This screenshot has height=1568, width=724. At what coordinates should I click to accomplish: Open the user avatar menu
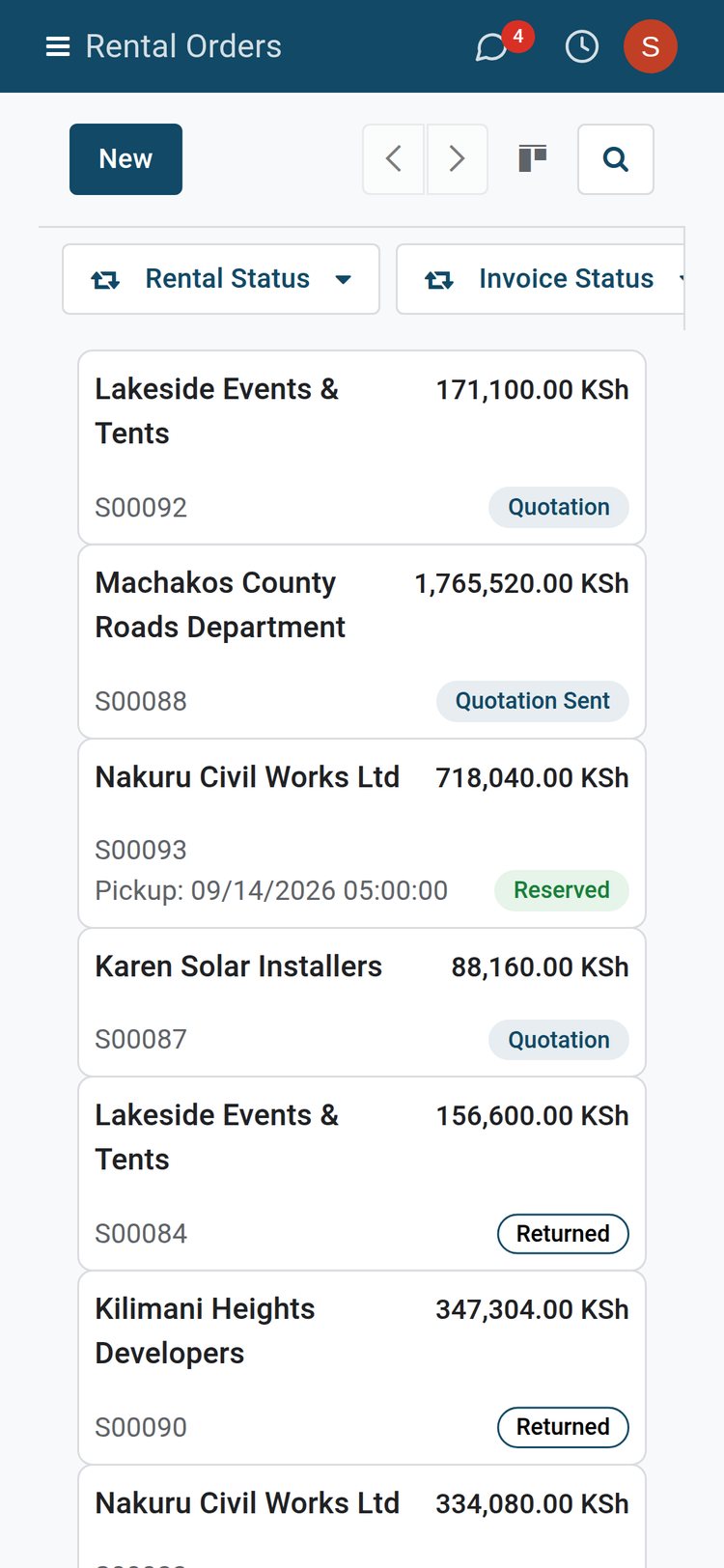[651, 46]
